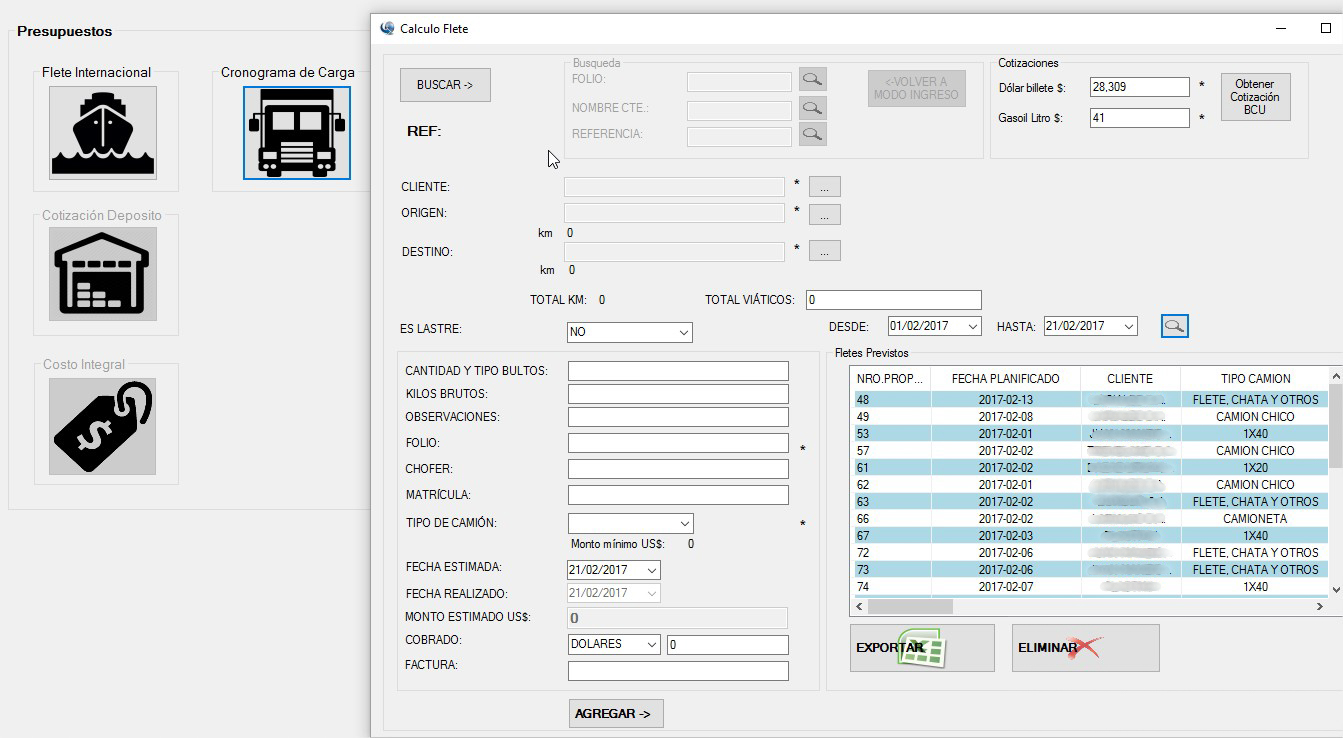This screenshot has width=1343, height=738.
Task: Click the TIPO CAMION column header
Action: [x=1255, y=379]
